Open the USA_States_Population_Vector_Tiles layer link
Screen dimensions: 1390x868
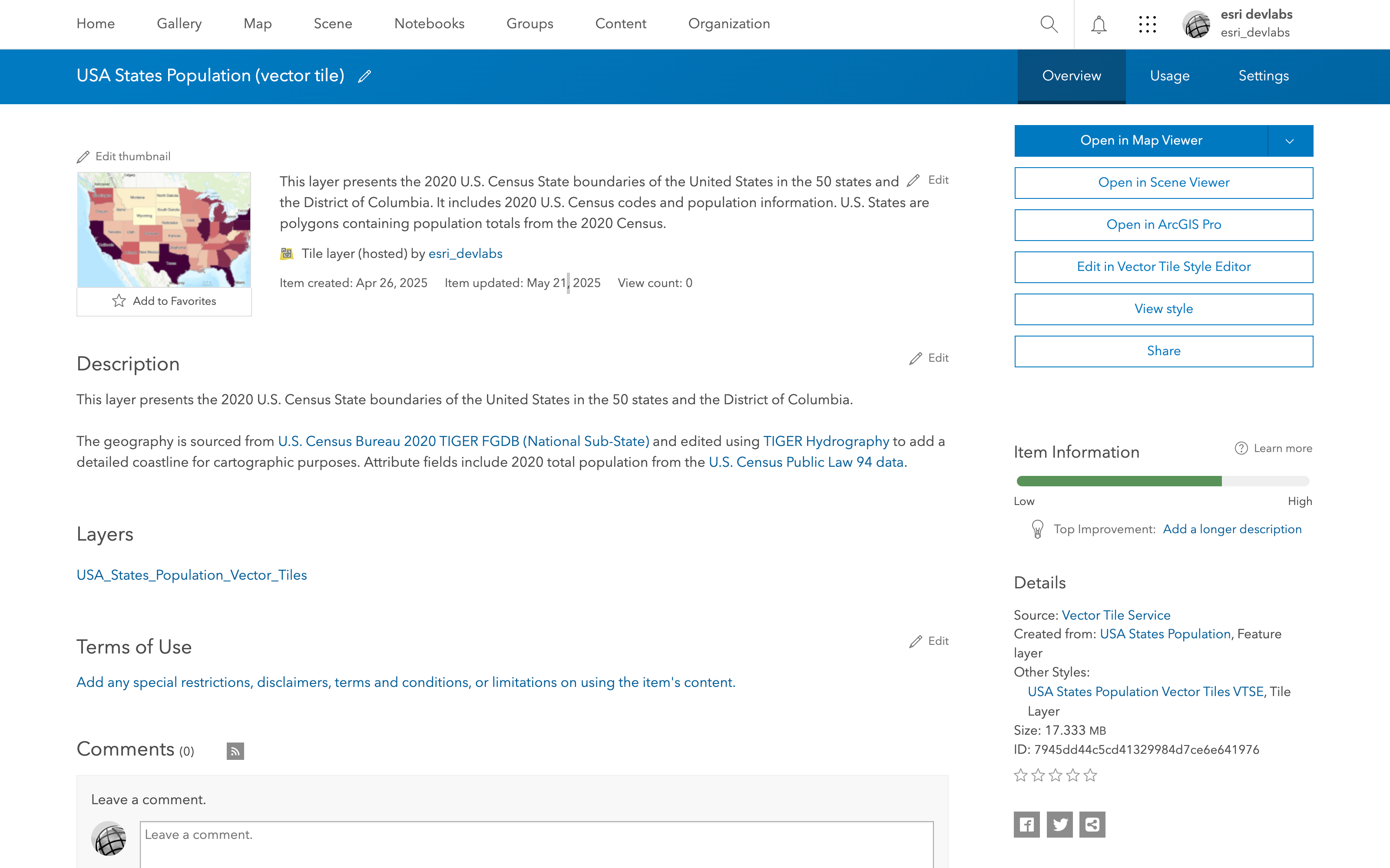click(192, 574)
